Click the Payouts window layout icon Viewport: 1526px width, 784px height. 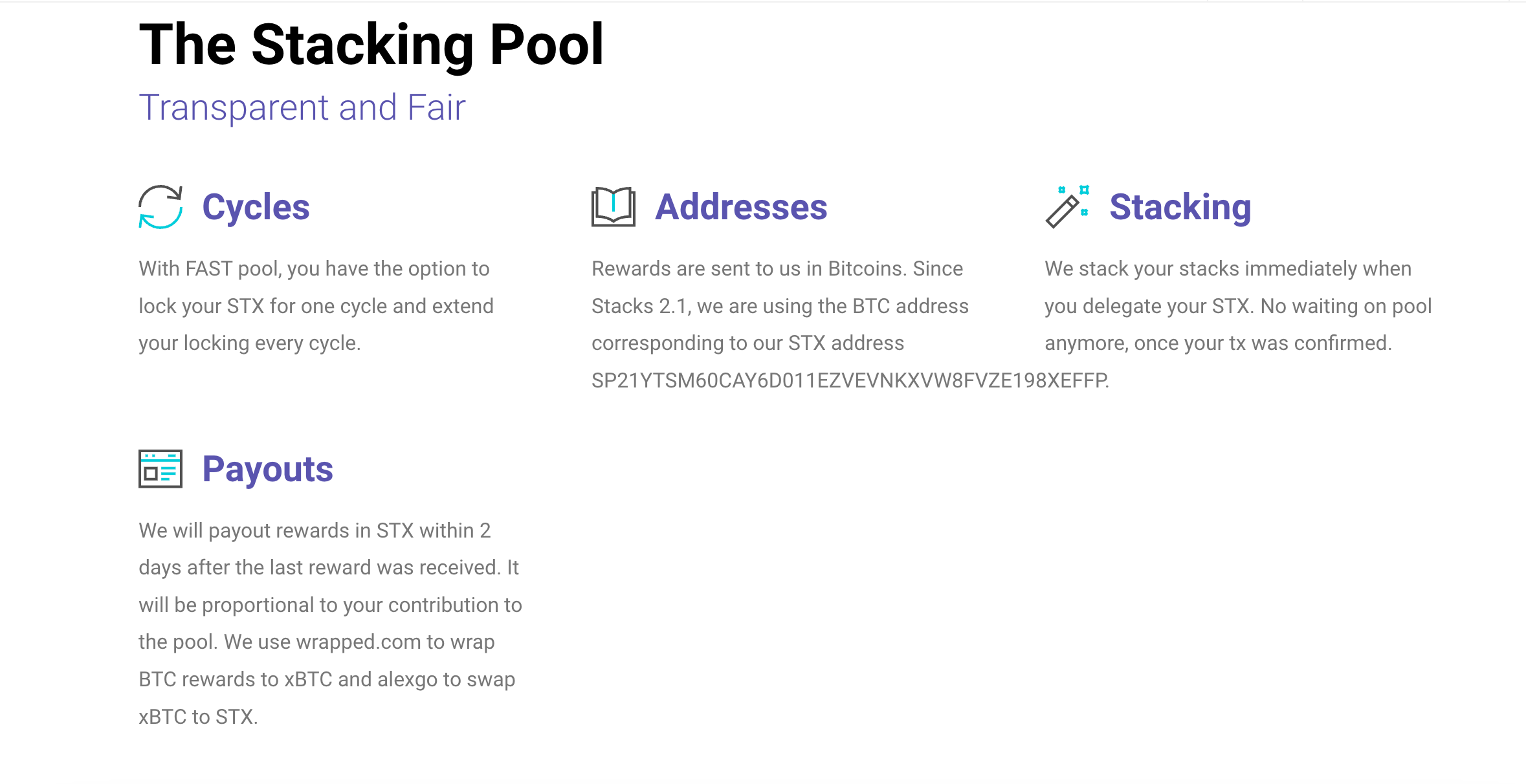tap(160, 468)
